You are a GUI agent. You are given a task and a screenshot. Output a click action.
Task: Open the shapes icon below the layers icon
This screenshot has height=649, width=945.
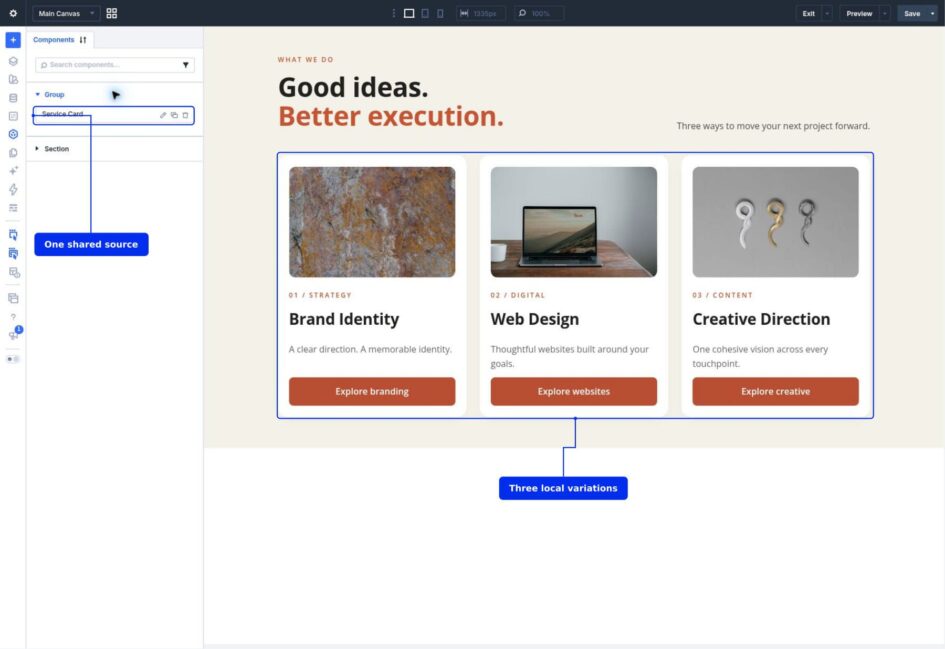tap(13, 80)
